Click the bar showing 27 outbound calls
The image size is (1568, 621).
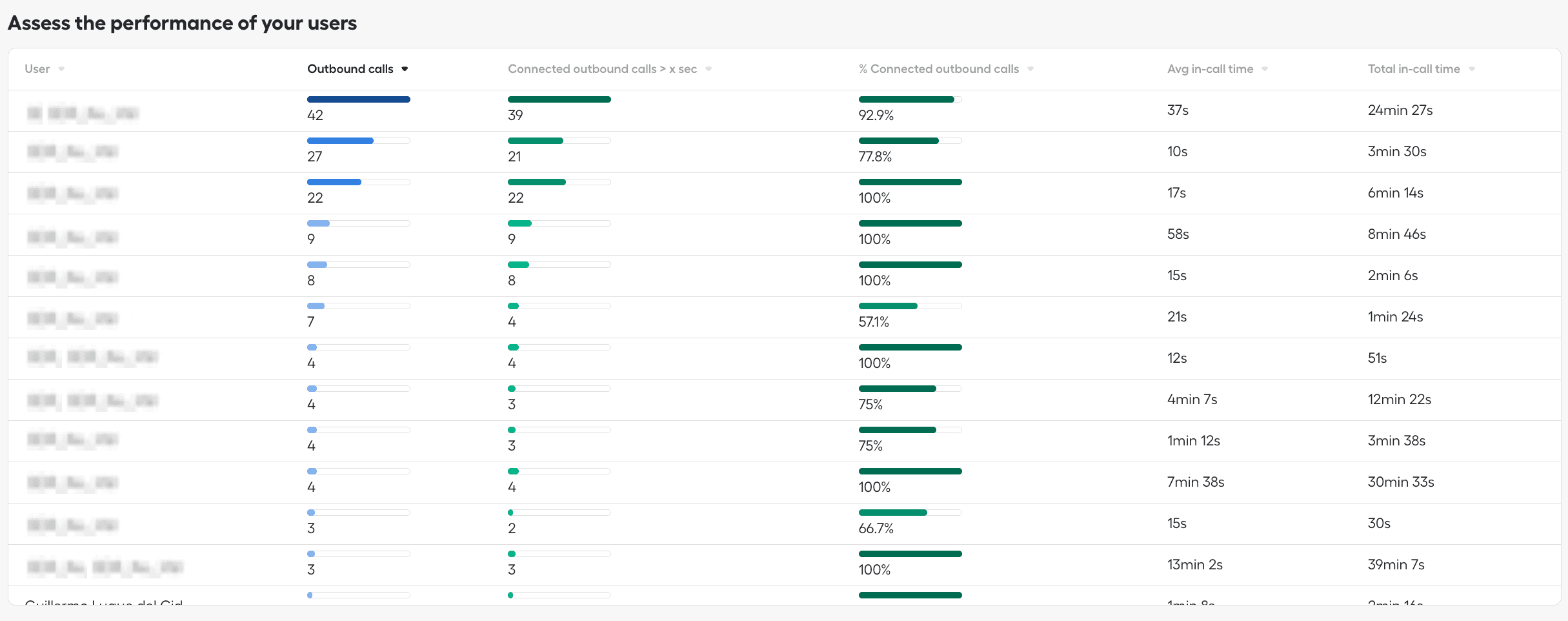[x=340, y=141]
